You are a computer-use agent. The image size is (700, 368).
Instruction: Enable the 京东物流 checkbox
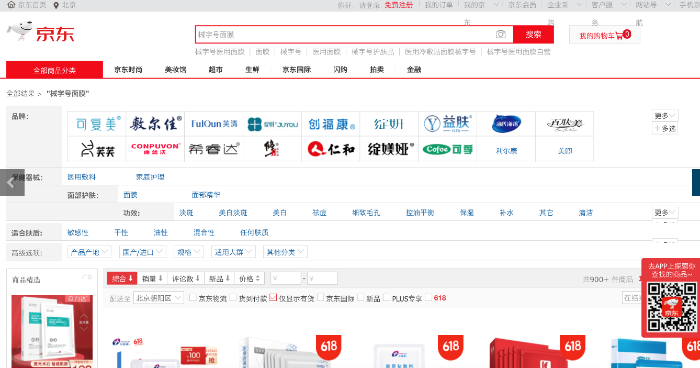(x=193, y=297)
